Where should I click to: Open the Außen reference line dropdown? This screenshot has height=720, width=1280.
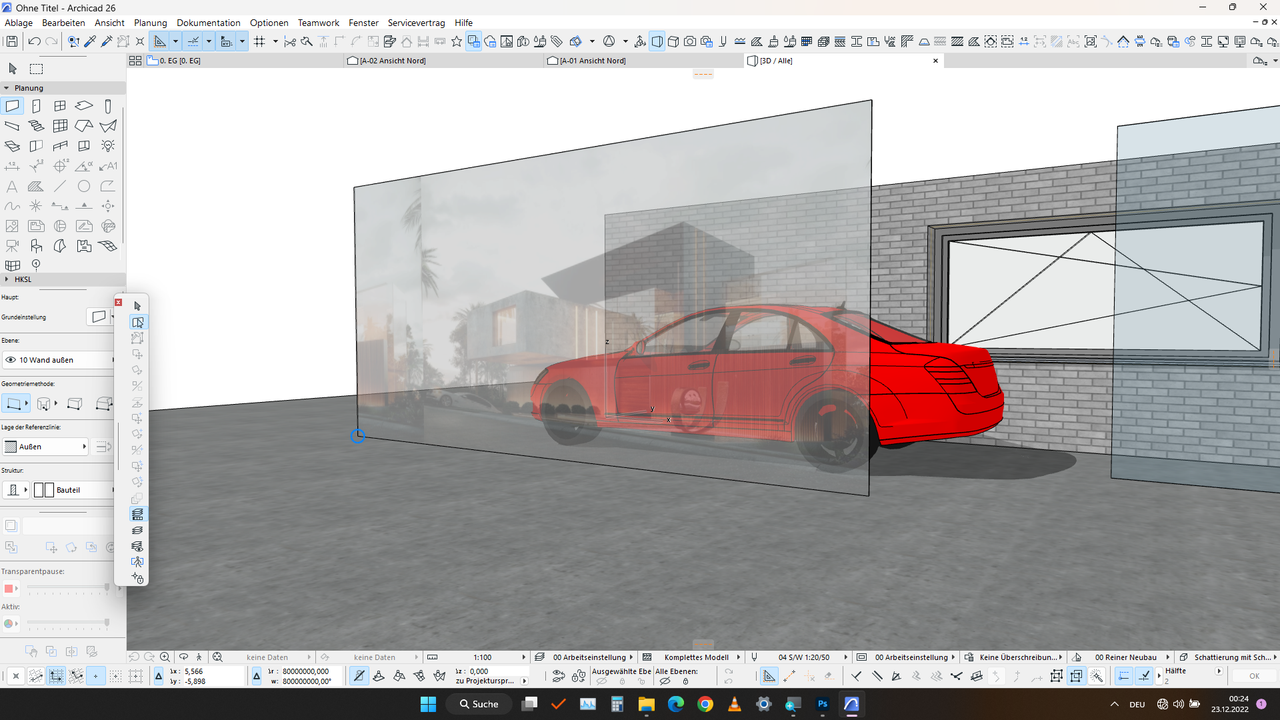coord(45,447)
